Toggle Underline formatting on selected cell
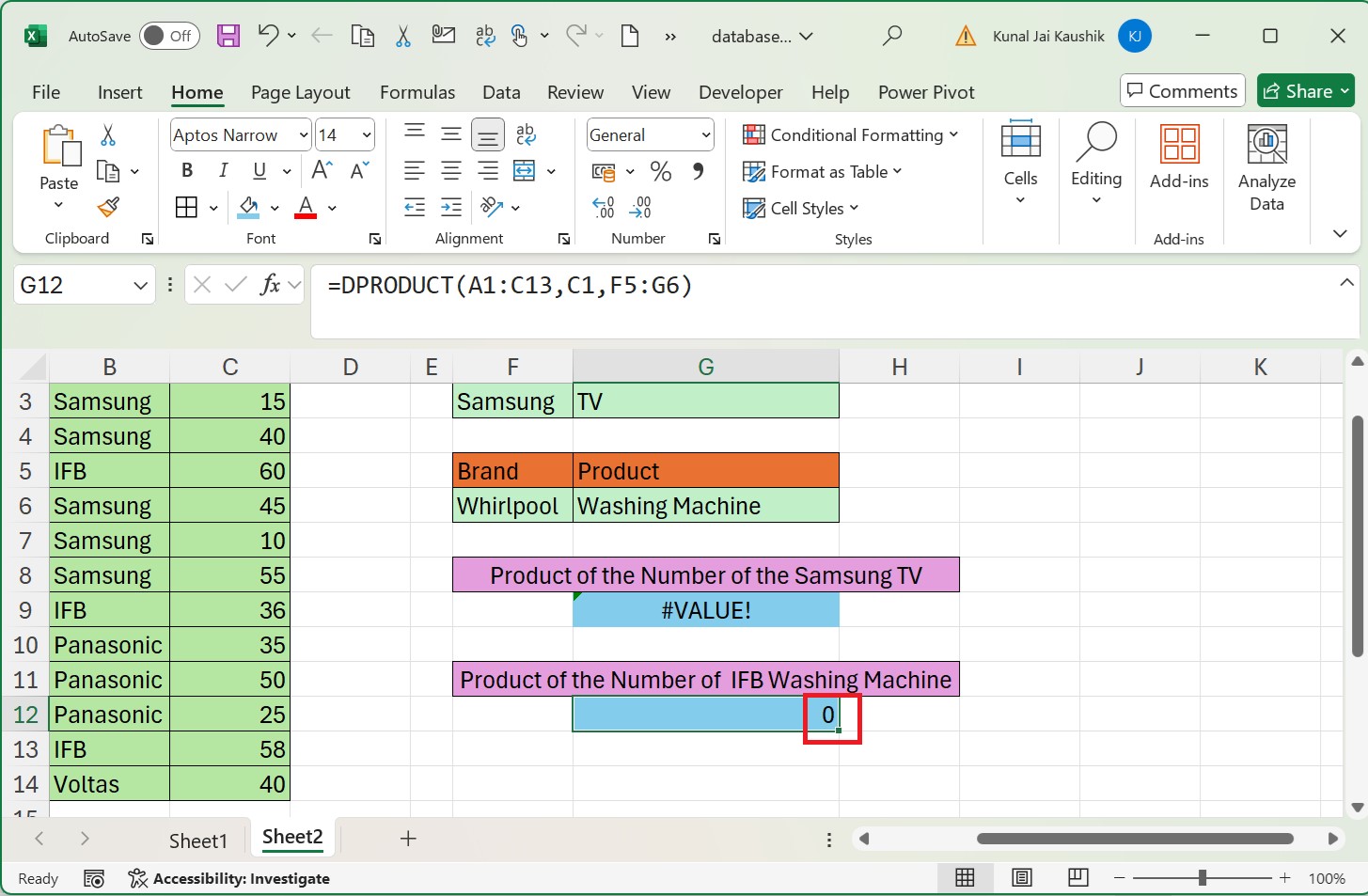 259,170
